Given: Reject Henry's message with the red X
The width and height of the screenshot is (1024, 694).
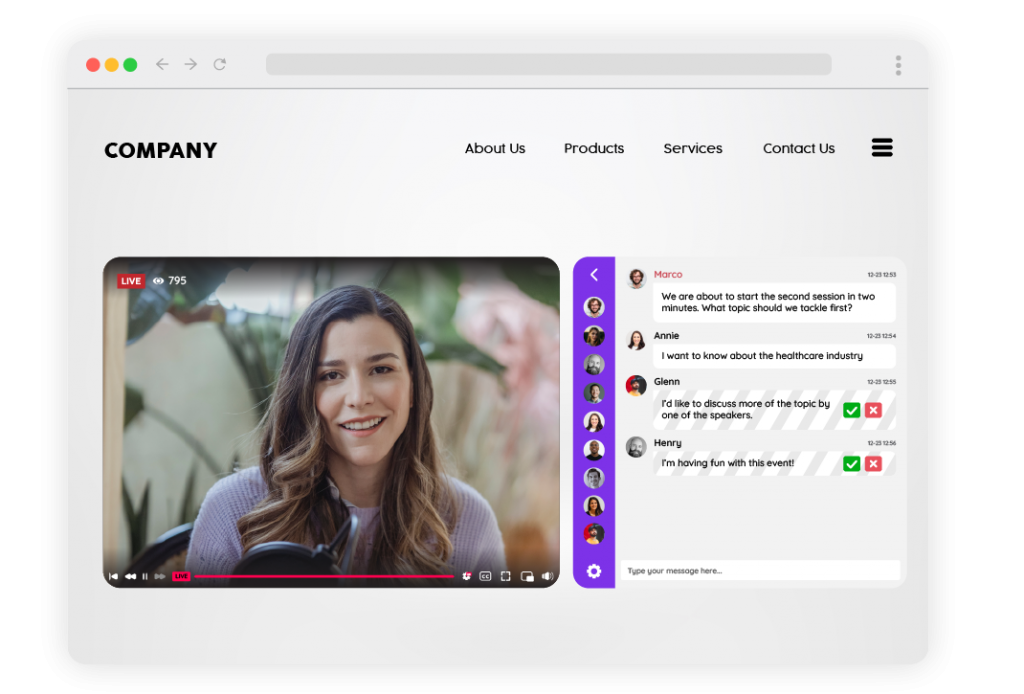Looking at the screenshot, I should click(x=873, y=463).
